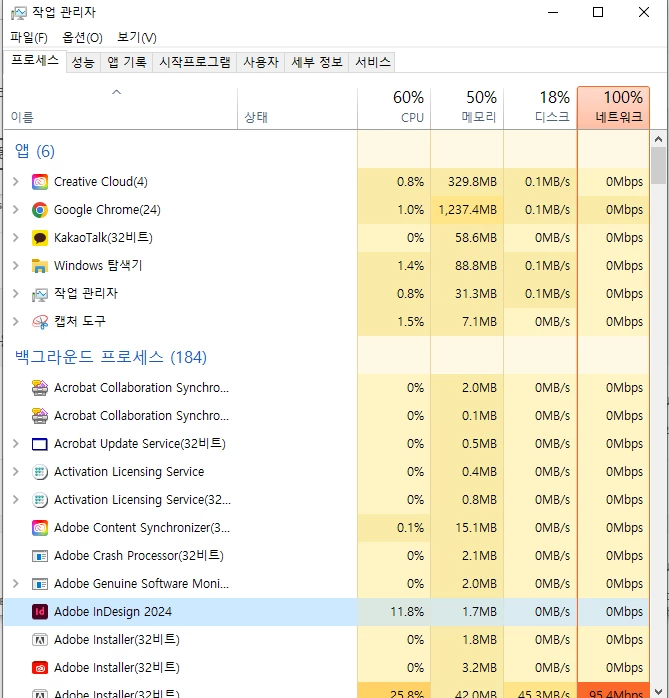
Task: Open the 옵션(O) menu
Action: [x=82, y=37]
